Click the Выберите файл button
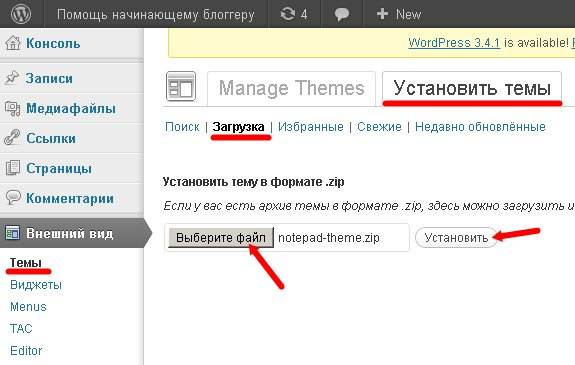575x365 pixels. click(221, 238)
